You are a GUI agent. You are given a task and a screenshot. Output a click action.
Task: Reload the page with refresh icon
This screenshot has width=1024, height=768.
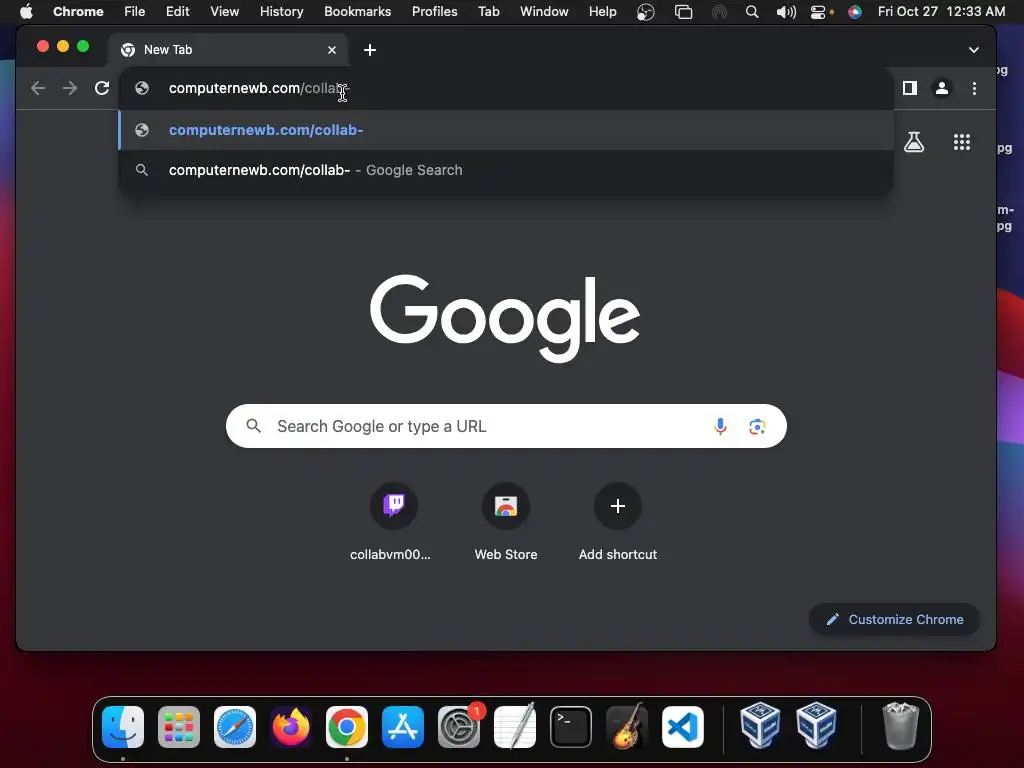pos(102,88)
